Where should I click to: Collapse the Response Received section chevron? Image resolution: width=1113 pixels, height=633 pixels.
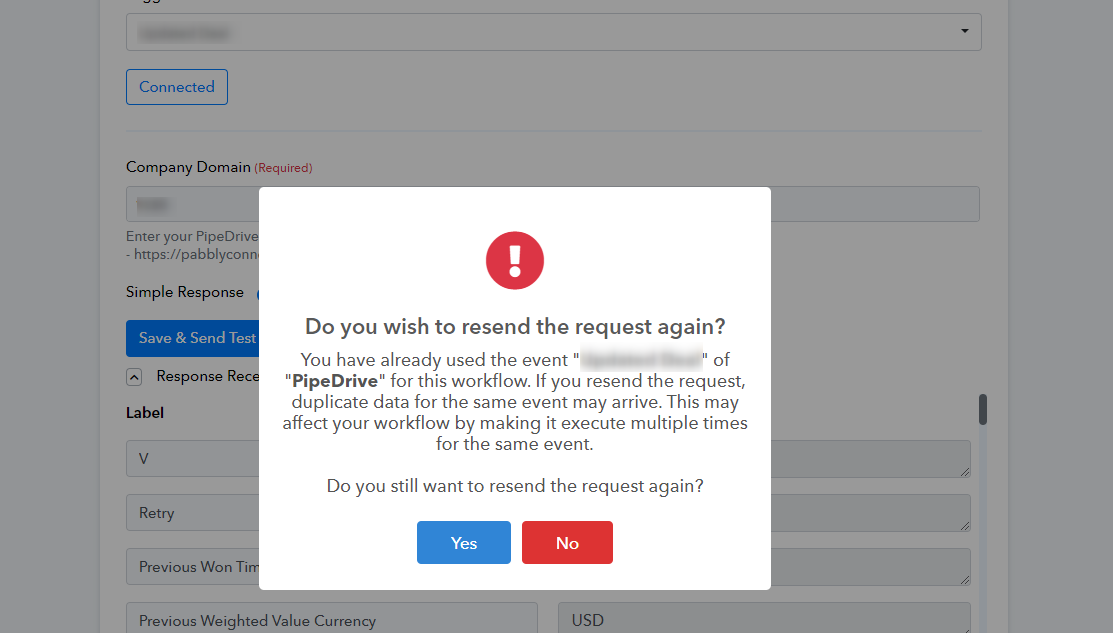click(134, 377)
